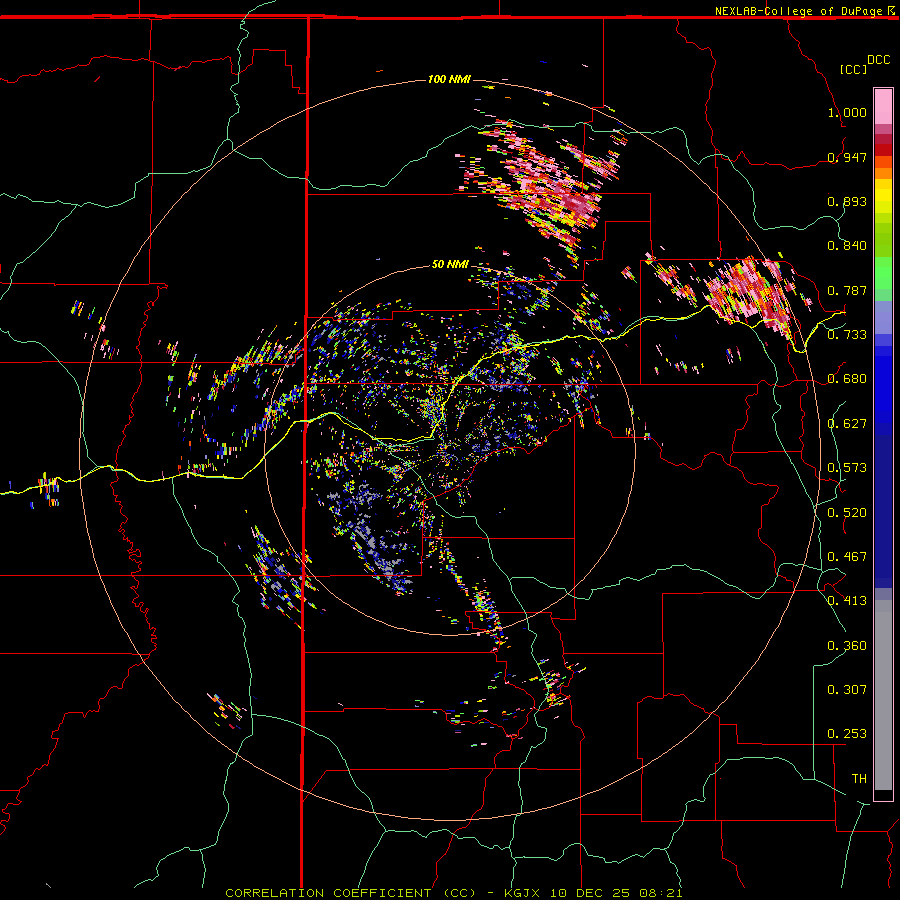Click the NEXLAB-College of DuPage label
The height and width of the screenshot is (900, 900).
pos(798,11)
